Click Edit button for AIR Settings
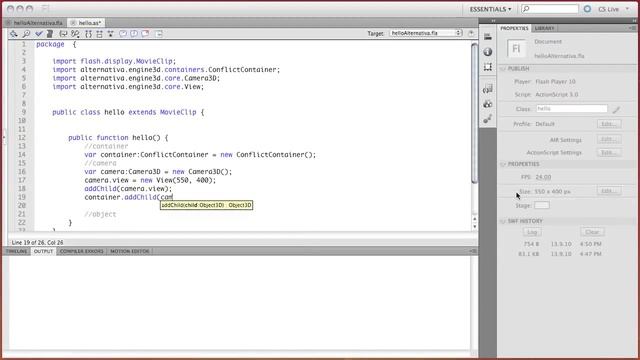 609,139
